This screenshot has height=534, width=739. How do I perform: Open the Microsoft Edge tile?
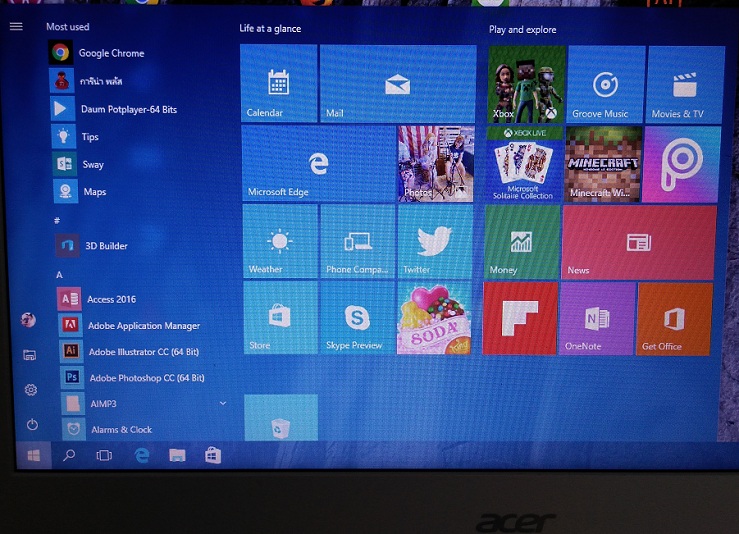coord(319,163)
